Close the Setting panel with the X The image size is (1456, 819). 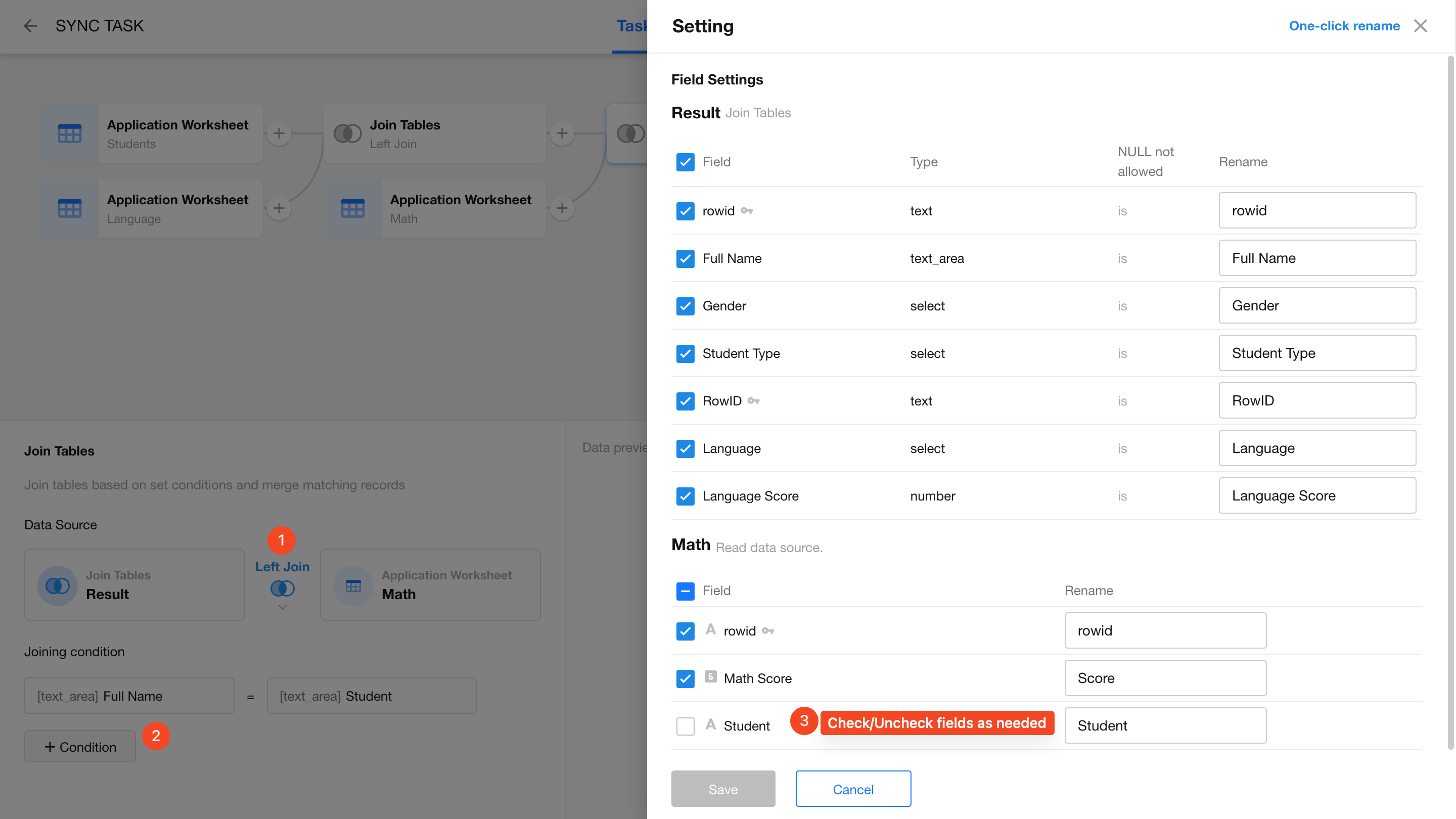coord(1420,26)
